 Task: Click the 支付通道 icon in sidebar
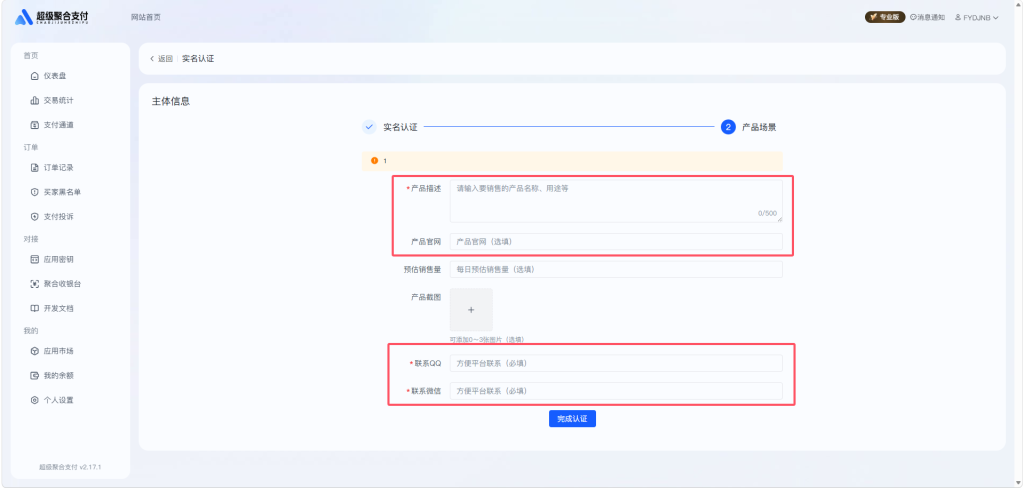tap(35, 125)
